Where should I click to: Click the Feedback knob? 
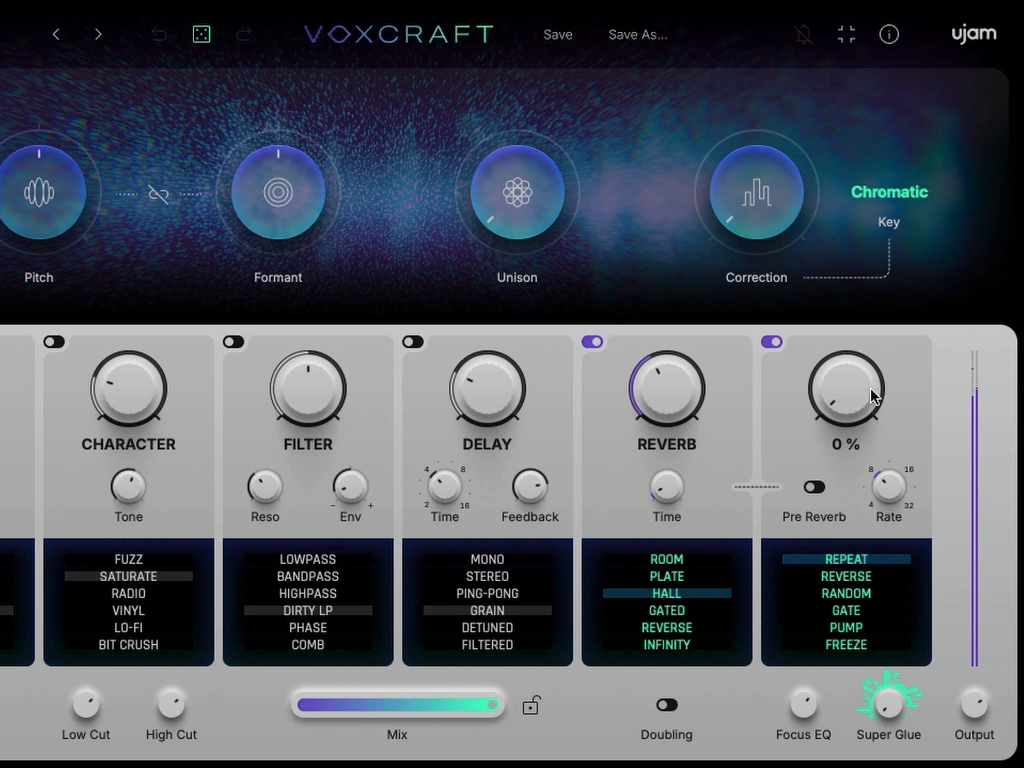tap(530, 487)
